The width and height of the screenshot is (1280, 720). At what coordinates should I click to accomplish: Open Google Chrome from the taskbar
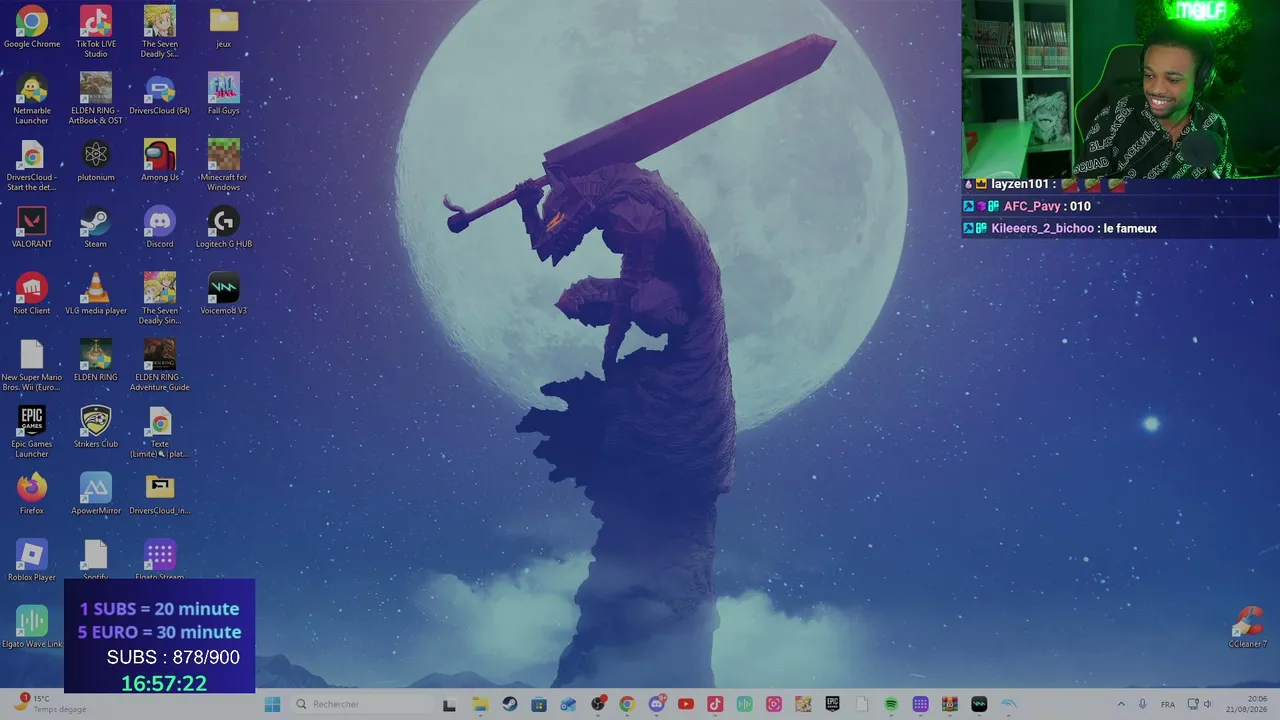(627, 704)
